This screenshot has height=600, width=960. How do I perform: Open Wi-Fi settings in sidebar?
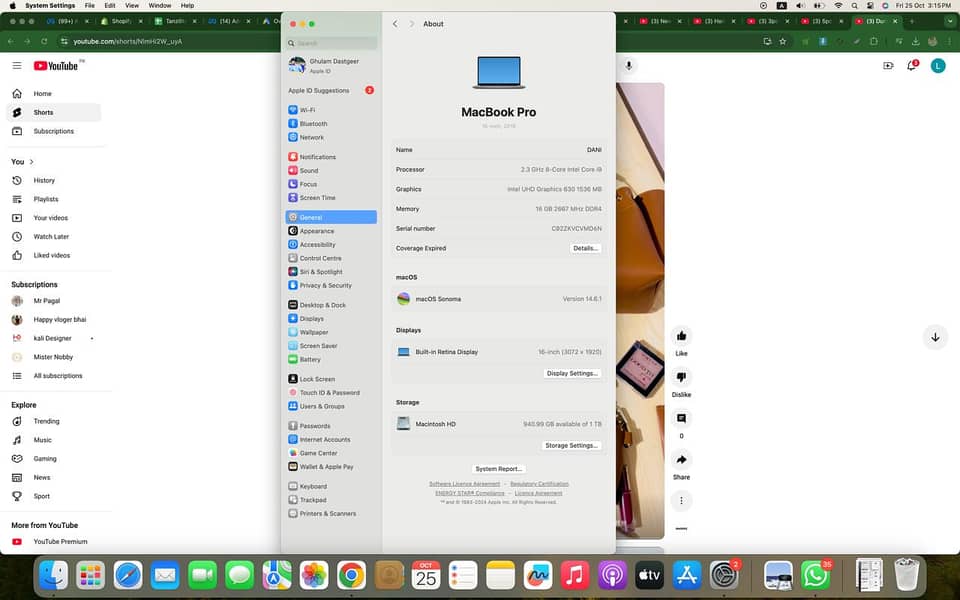pyautogui.click(x=307, y=110)
